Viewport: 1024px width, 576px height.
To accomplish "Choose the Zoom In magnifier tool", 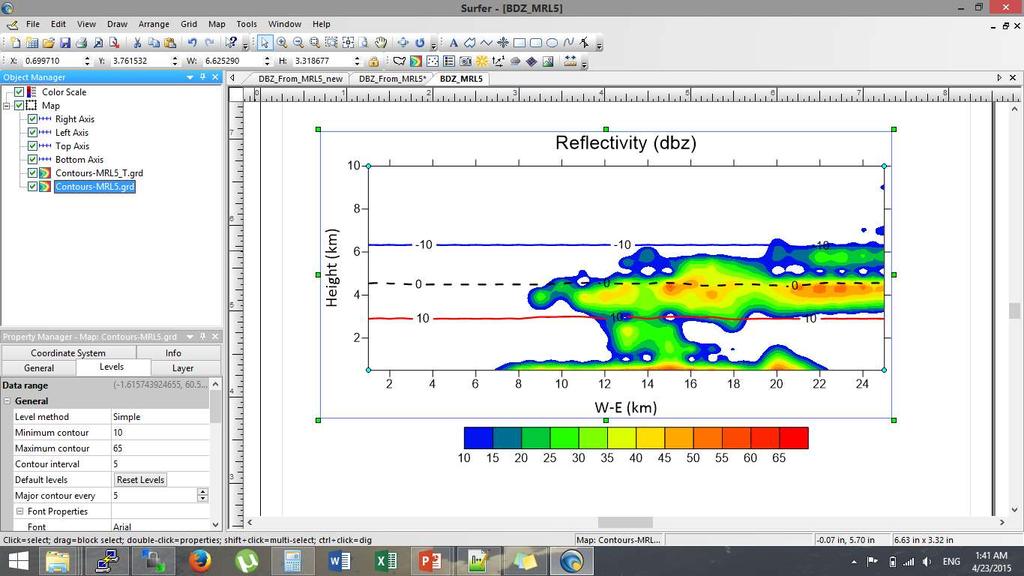I will point(282,42).
